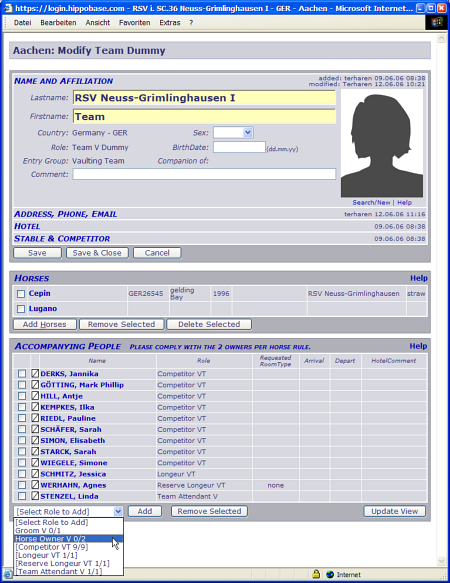
Task: Click the edit icon beside RIEDL, Pauline
Action: (x=35, y=418)
